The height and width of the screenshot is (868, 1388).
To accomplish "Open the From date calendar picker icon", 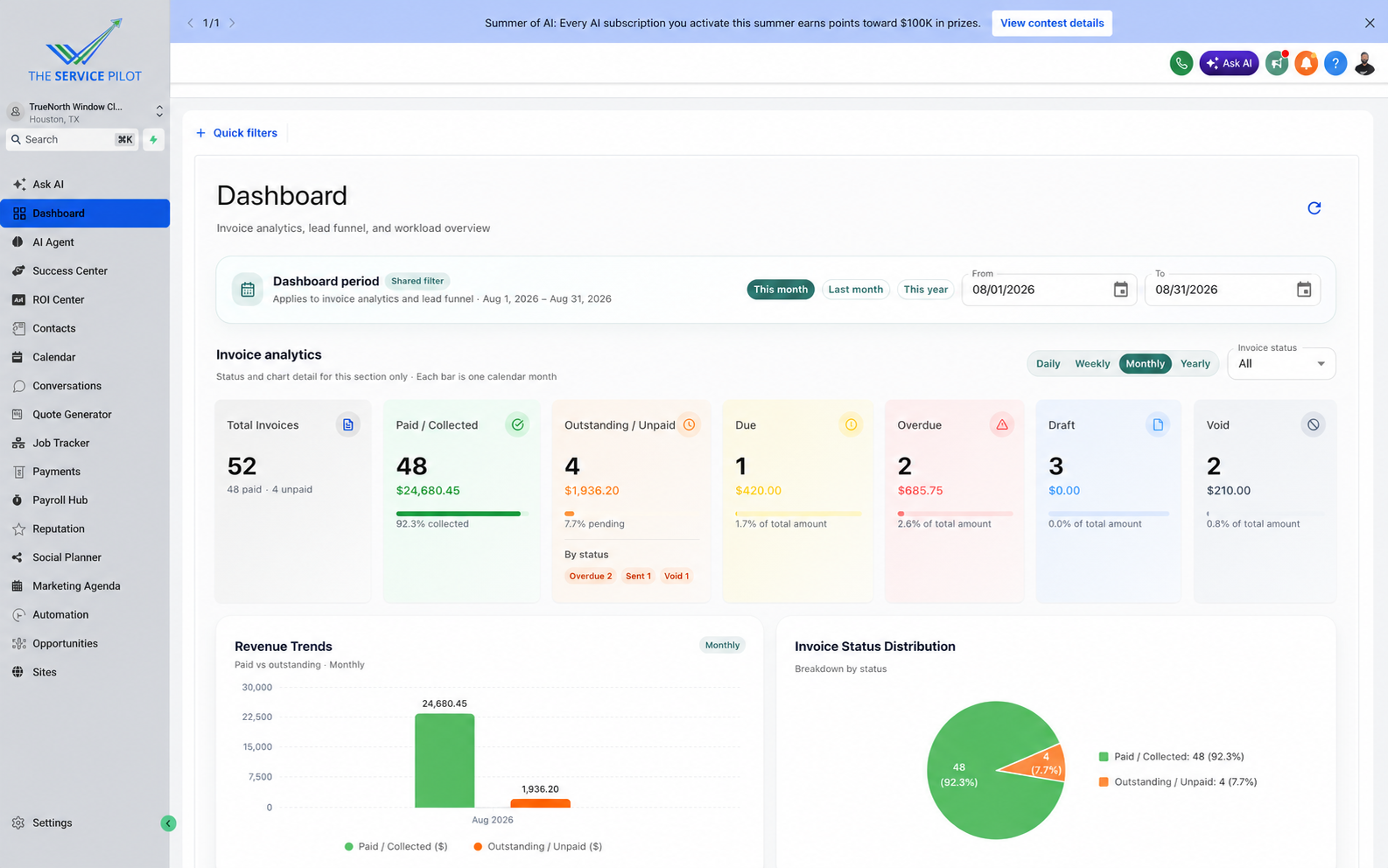I will (x=1120, y=290).
